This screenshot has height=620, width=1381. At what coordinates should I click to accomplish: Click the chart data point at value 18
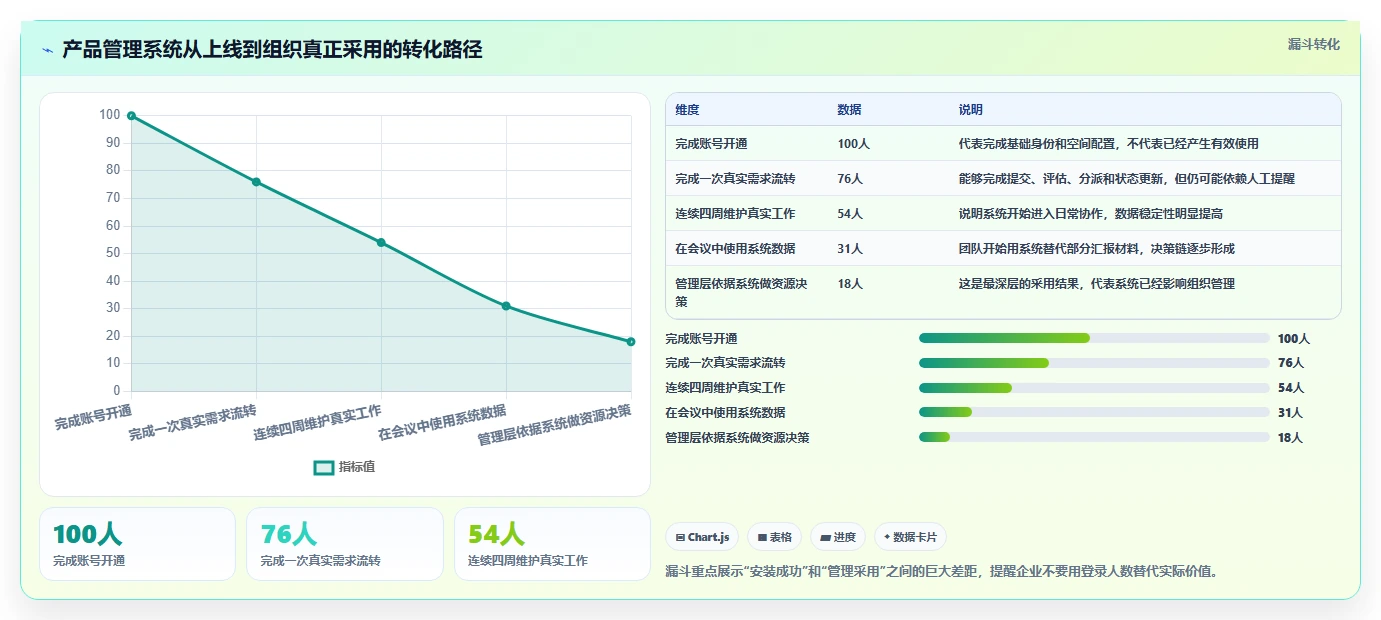click(x=631, y=342)
